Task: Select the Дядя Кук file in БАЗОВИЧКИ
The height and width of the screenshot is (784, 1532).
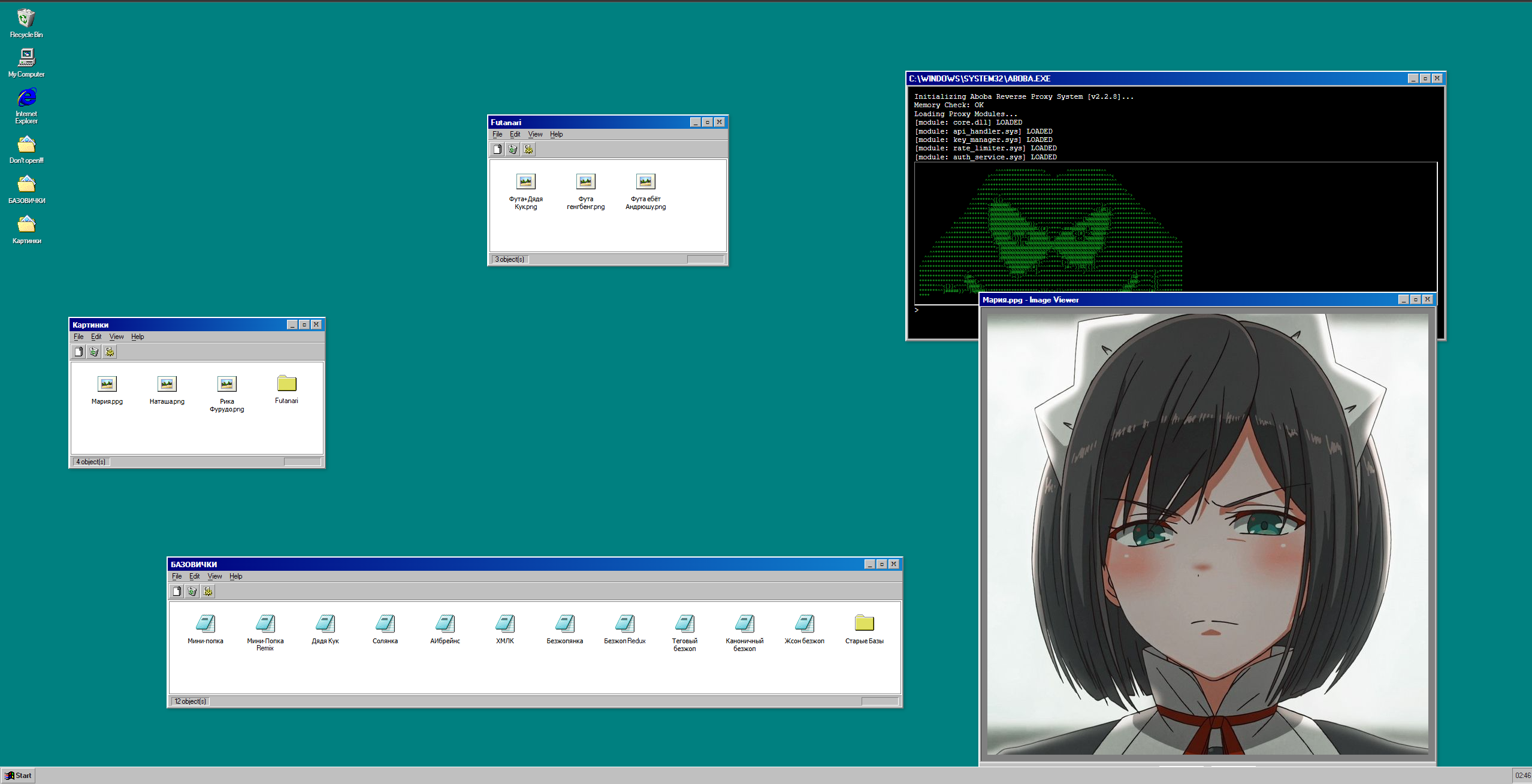Action: (325, 624)
